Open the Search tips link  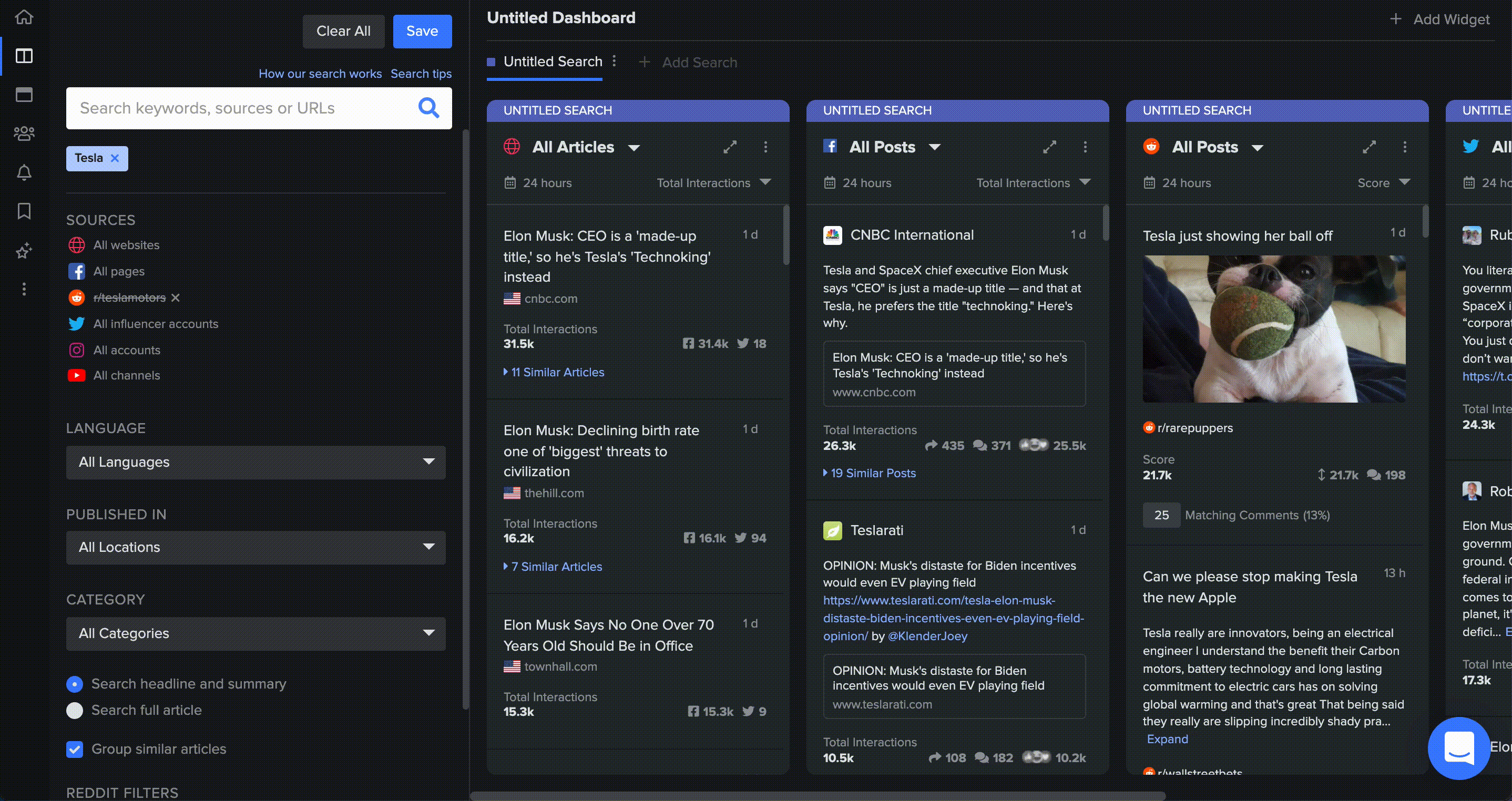421,74
